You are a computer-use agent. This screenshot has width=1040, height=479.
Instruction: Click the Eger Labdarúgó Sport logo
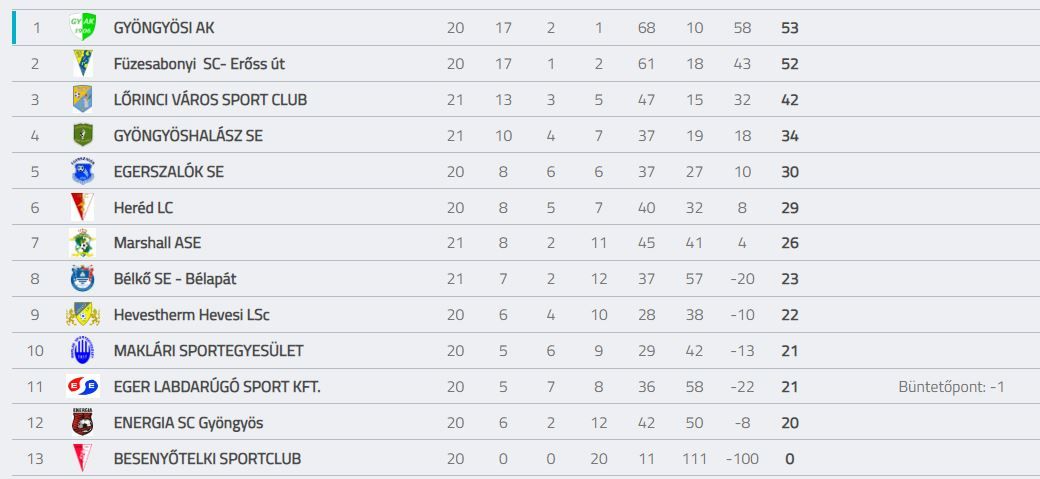tap(83, 387)
